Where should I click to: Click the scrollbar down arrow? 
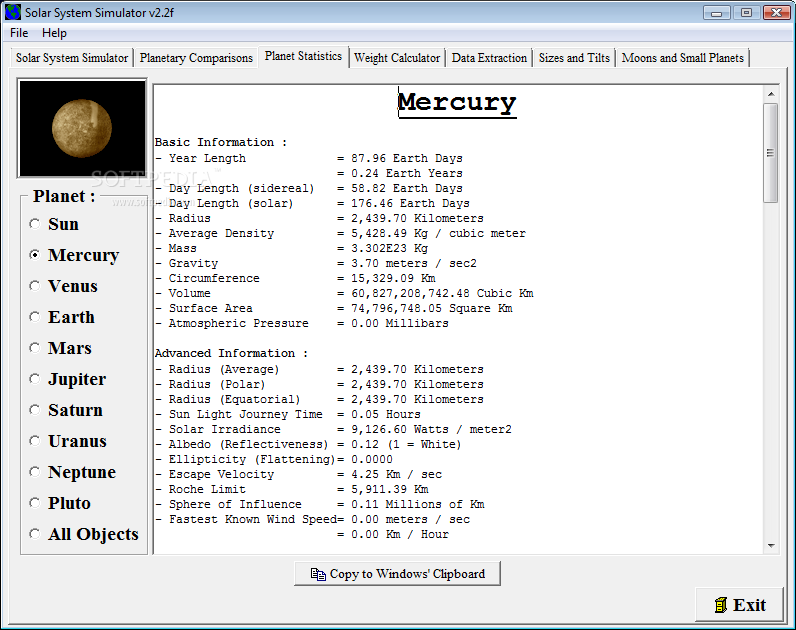771,546
